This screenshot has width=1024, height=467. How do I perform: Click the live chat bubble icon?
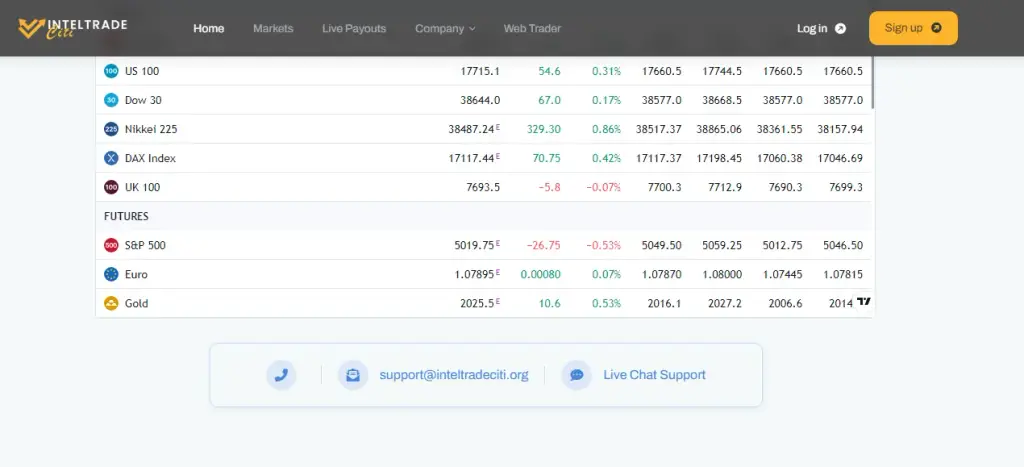pos(577,375)
